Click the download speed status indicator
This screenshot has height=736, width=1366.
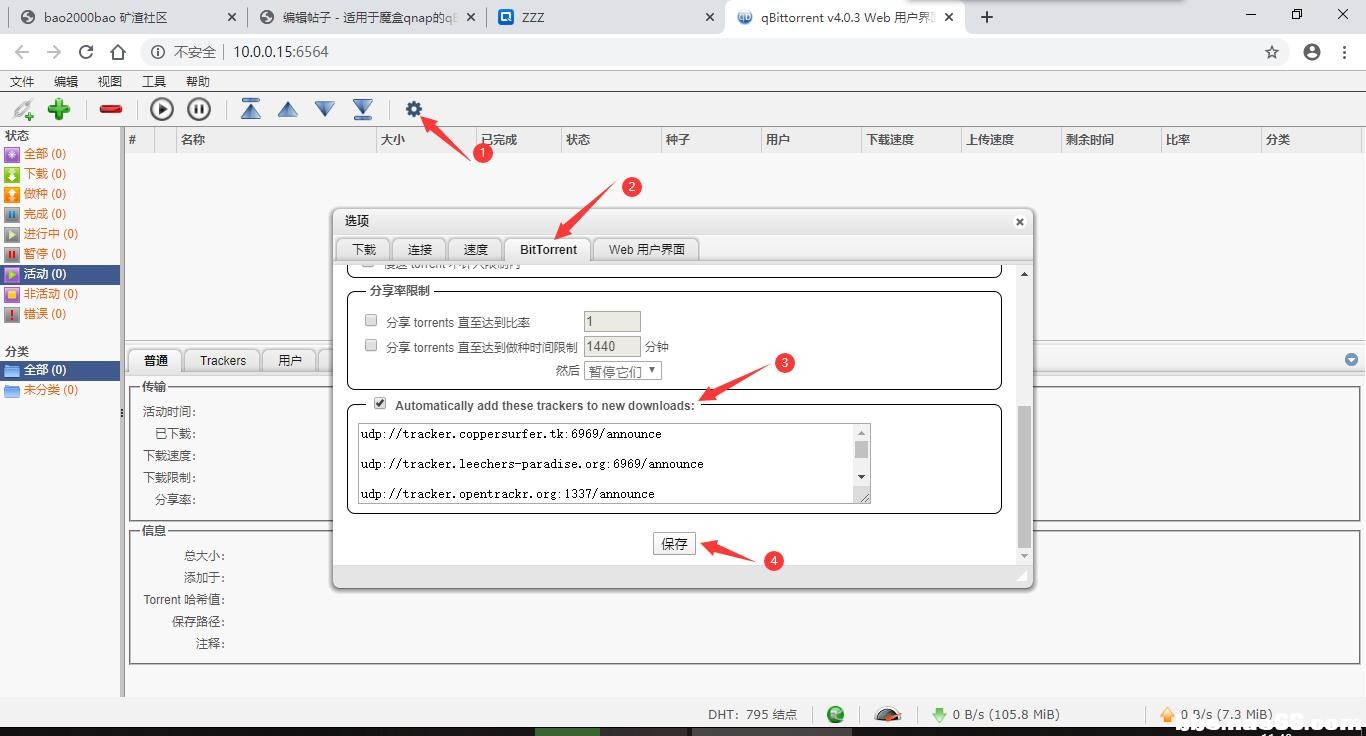996,714
